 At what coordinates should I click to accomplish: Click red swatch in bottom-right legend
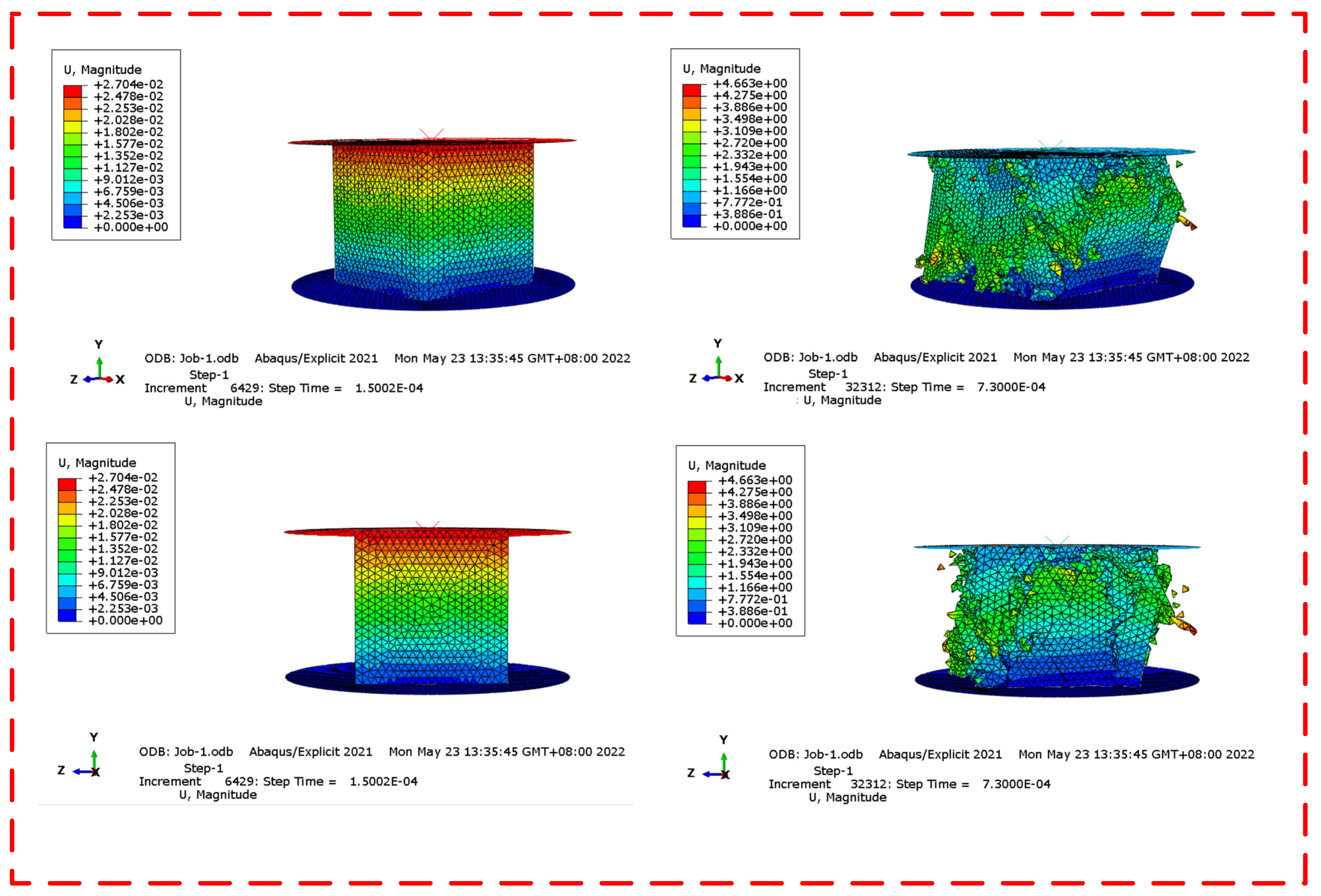click(697, 487)
